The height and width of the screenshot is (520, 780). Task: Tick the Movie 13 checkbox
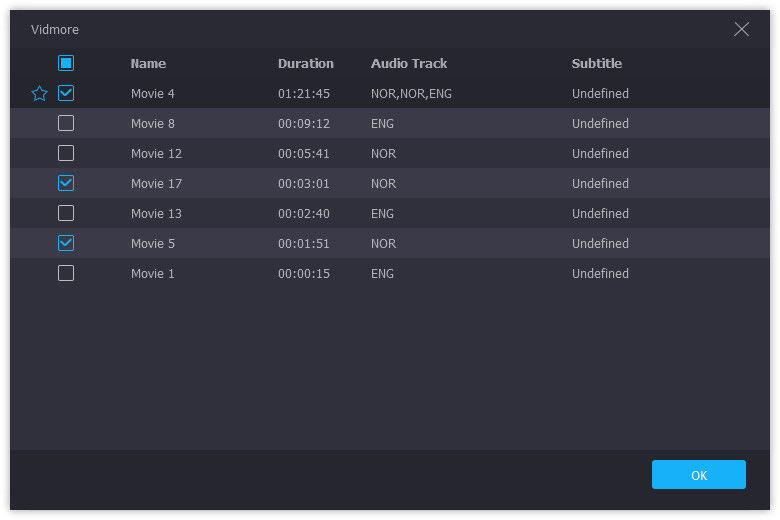[x=66, y=213]
